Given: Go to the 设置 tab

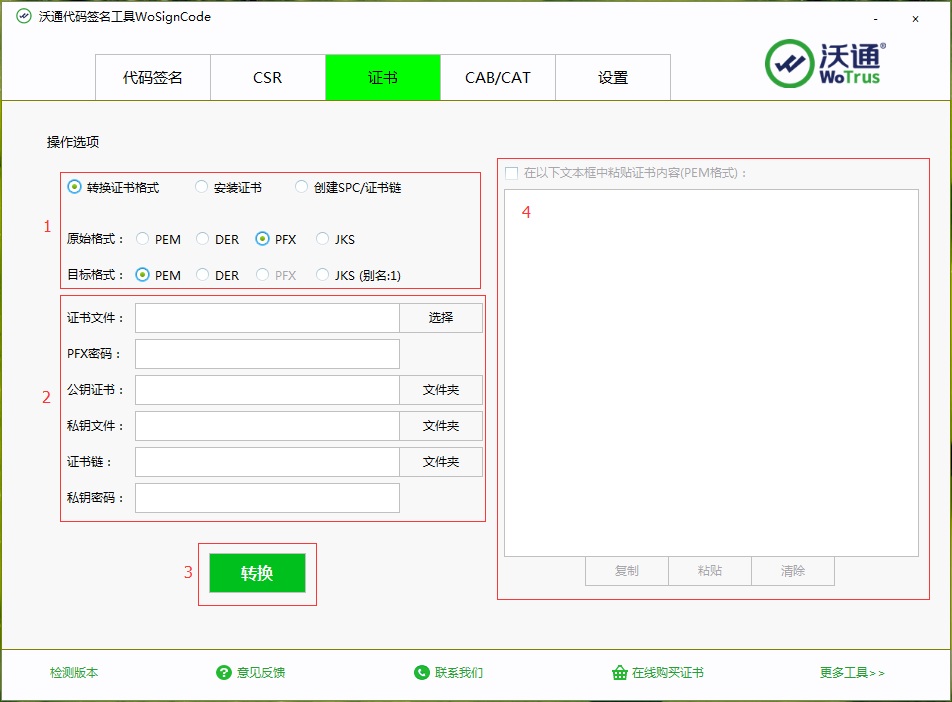Looking at the screenshot, I should click(612, 78).
